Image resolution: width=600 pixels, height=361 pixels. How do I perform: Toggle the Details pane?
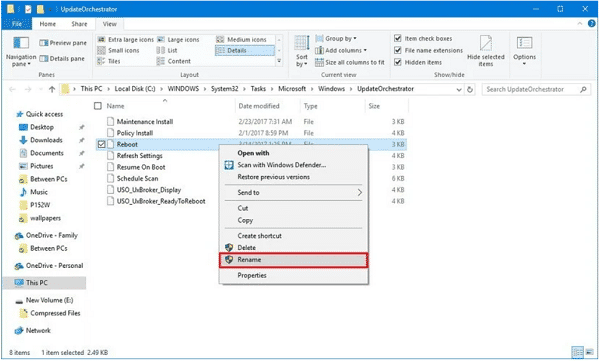pyautogui.click(x=62, y=59)
